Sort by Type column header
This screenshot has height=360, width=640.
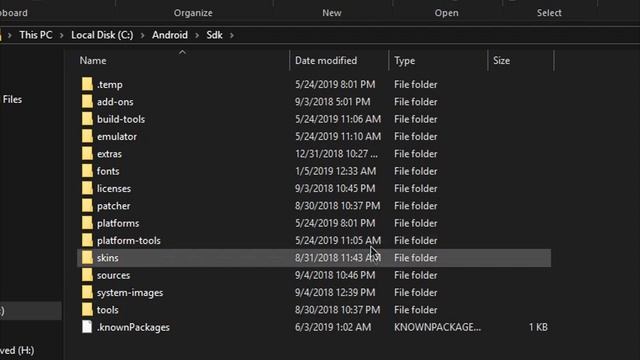tap(404, 61)
